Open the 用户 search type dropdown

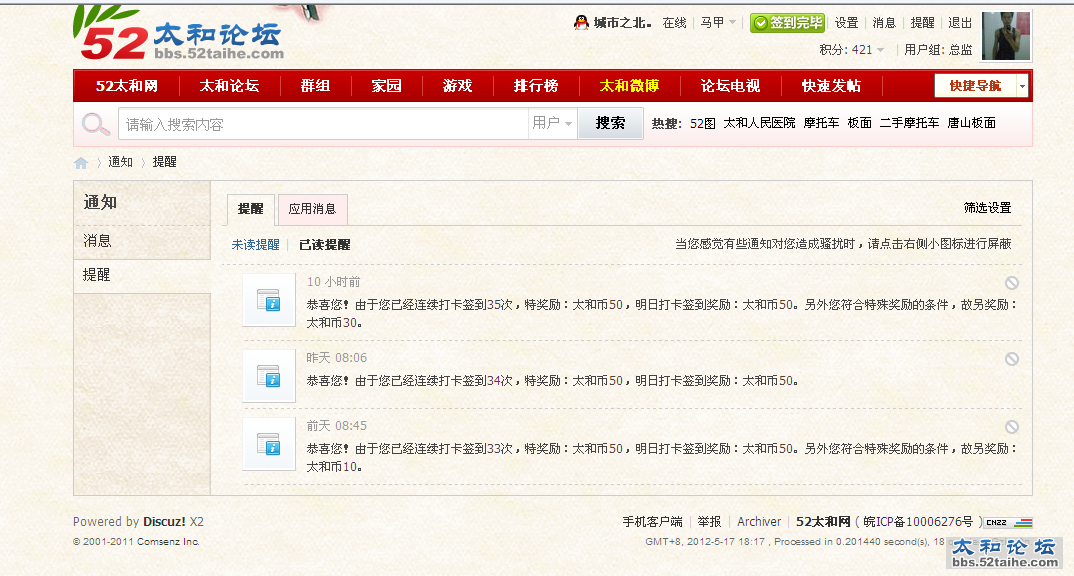tap(553, 124)
